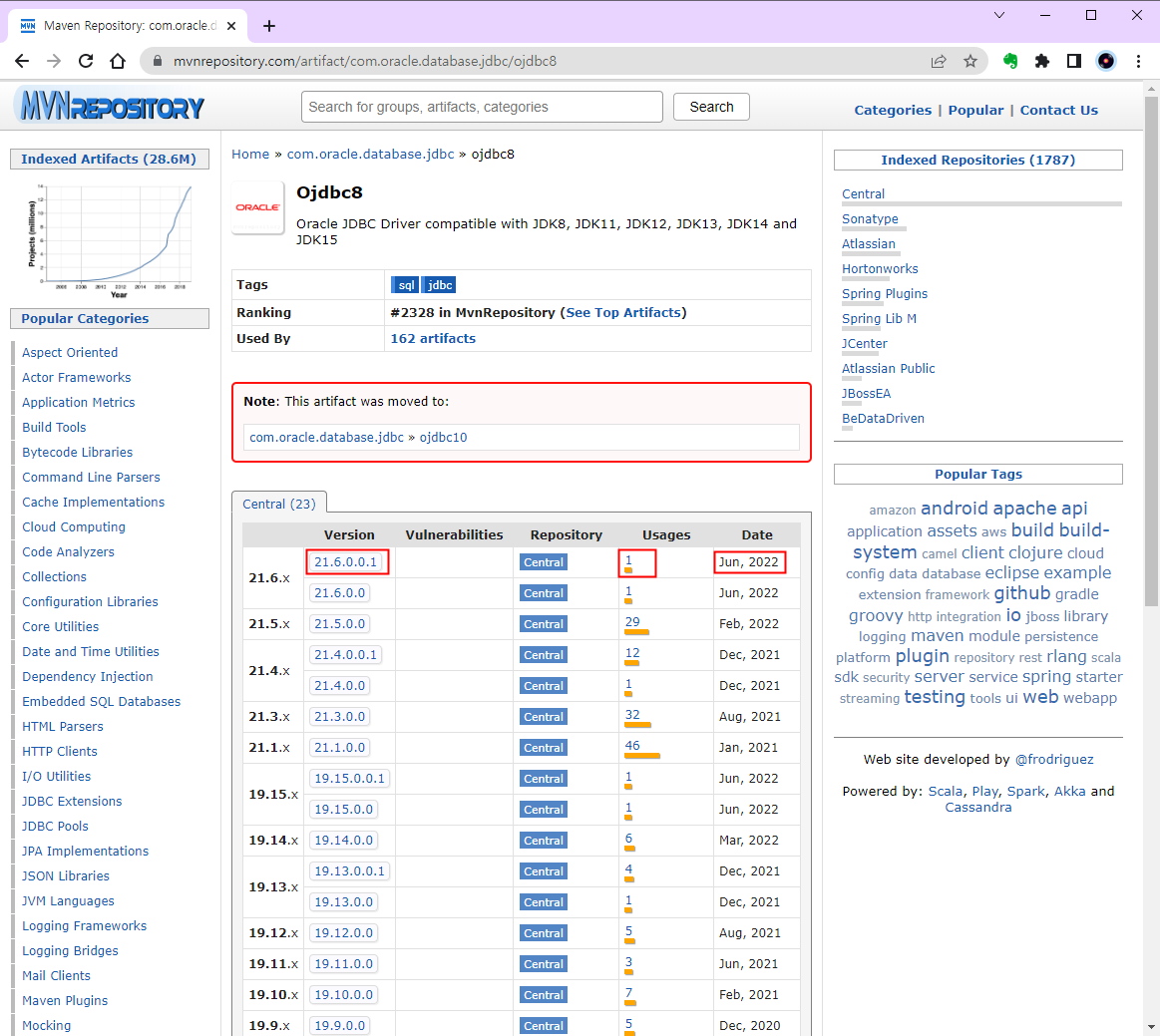Open the 46 usages link

tap(632, 746)
